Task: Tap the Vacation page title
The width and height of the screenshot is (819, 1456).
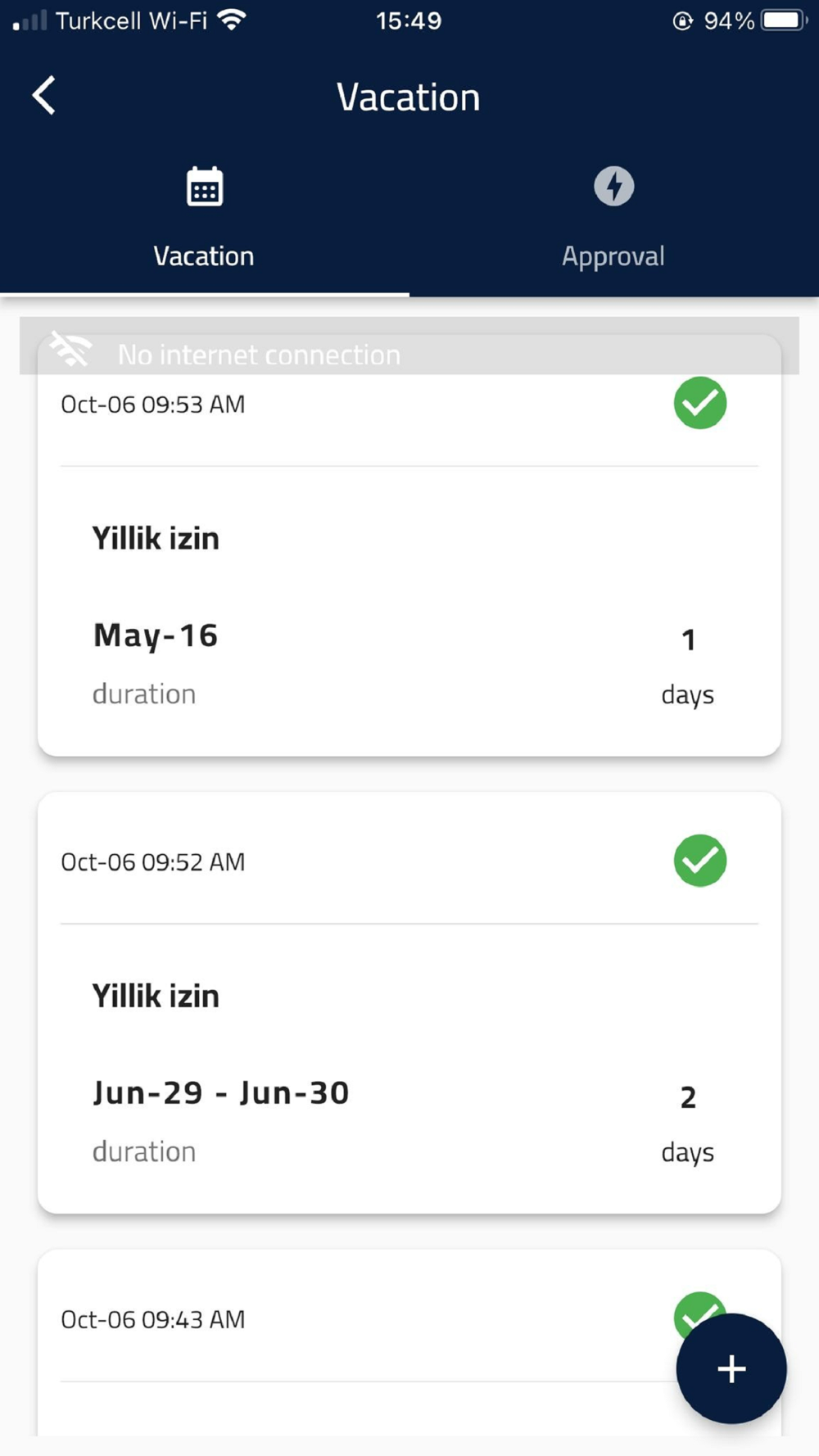Action: [408, 97]
